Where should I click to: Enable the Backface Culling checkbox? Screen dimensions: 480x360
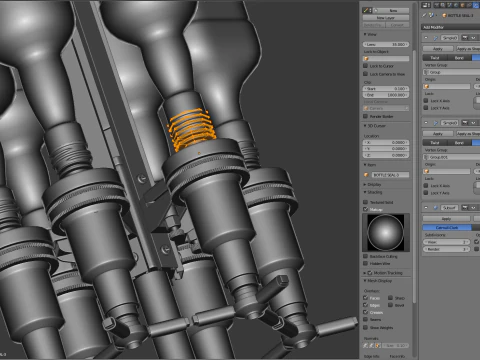(365, 256)
